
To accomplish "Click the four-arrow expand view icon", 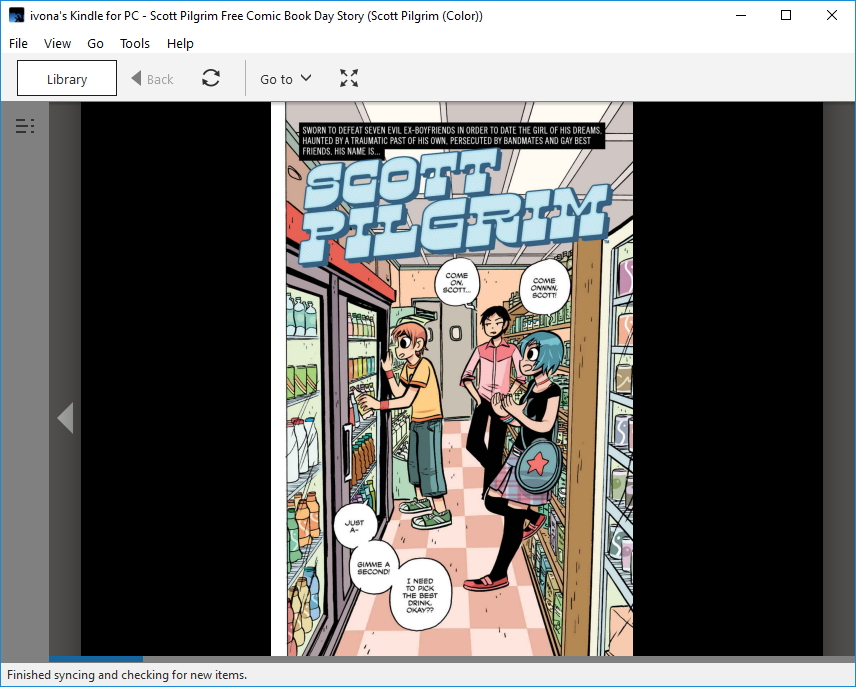I will (349, 78).
